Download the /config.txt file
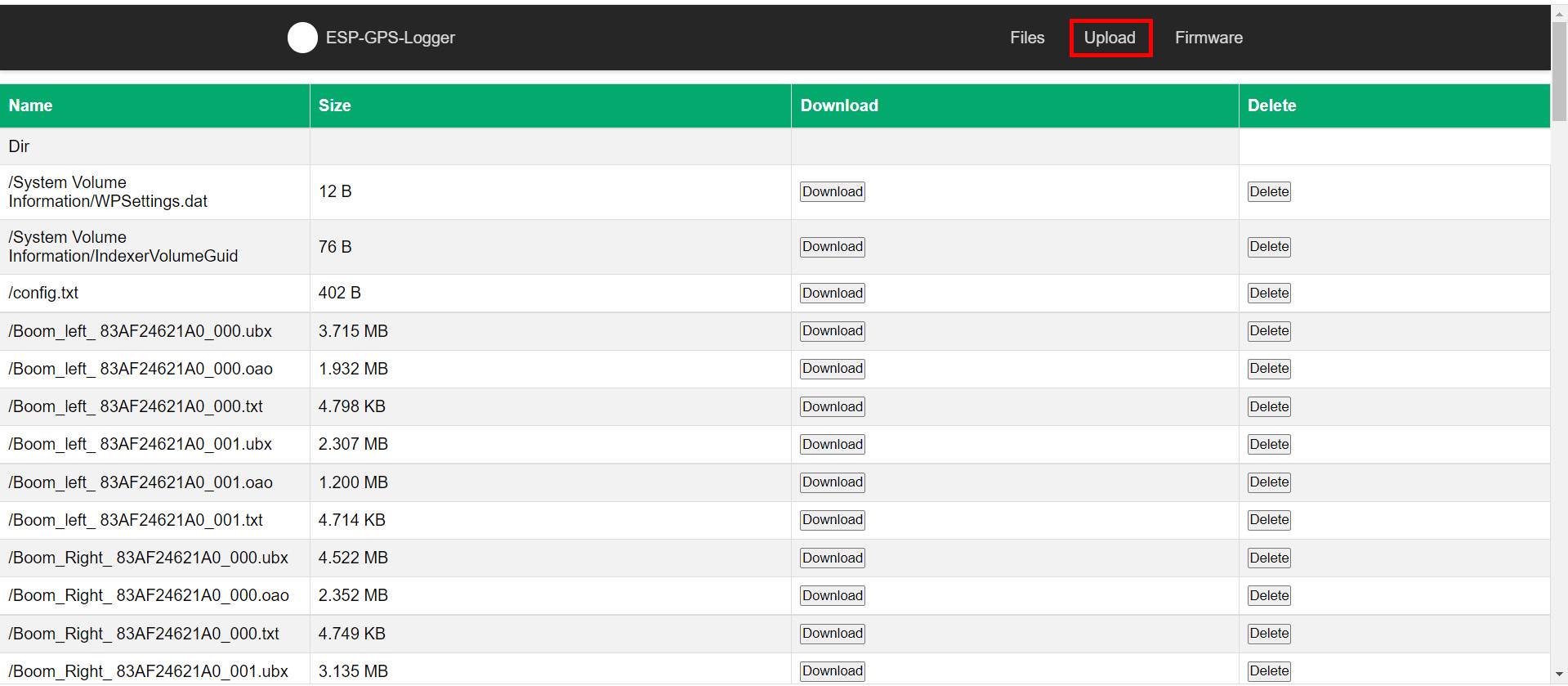The image size is (1568, 686). click(x=832, y=294)
